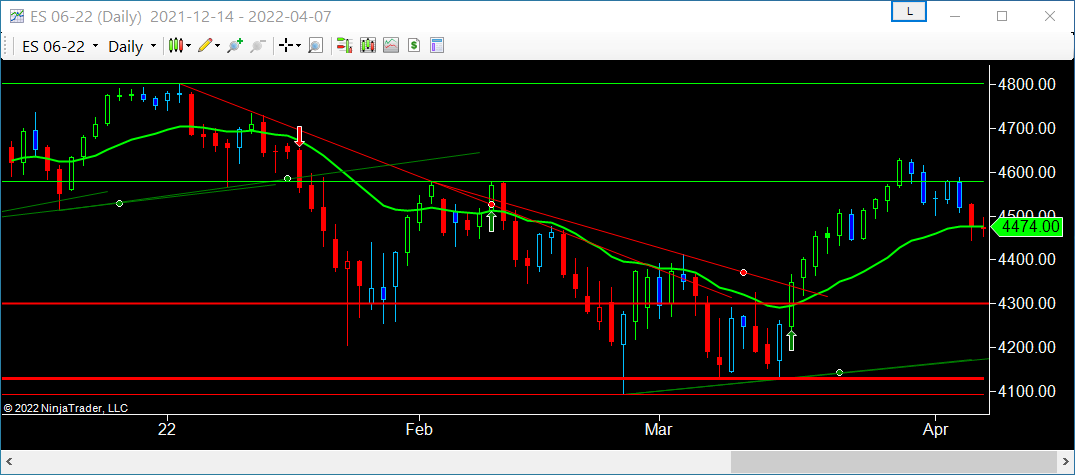Click the 4100.00 price axis label
Screen dimensions: 1075x475
point(1027,391)
